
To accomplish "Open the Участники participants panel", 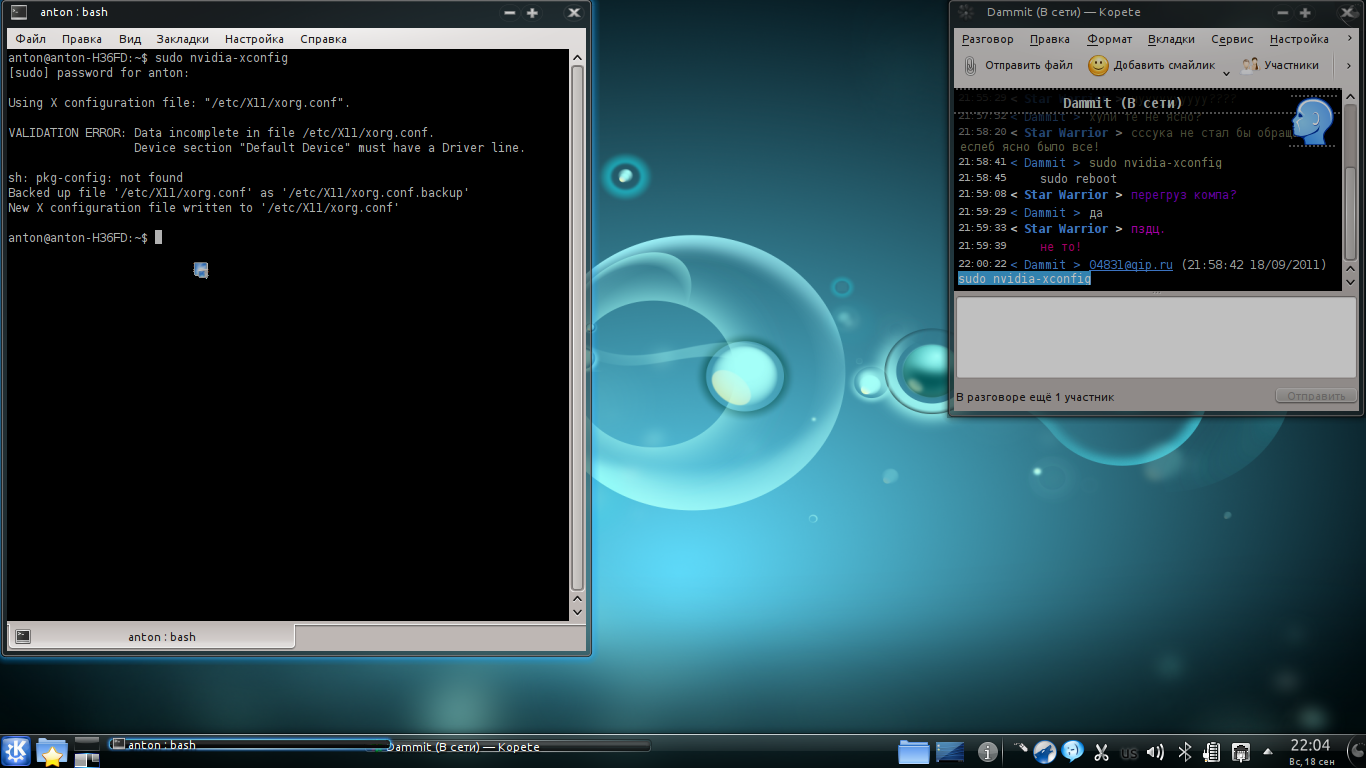I will (x=1280, y=66).
